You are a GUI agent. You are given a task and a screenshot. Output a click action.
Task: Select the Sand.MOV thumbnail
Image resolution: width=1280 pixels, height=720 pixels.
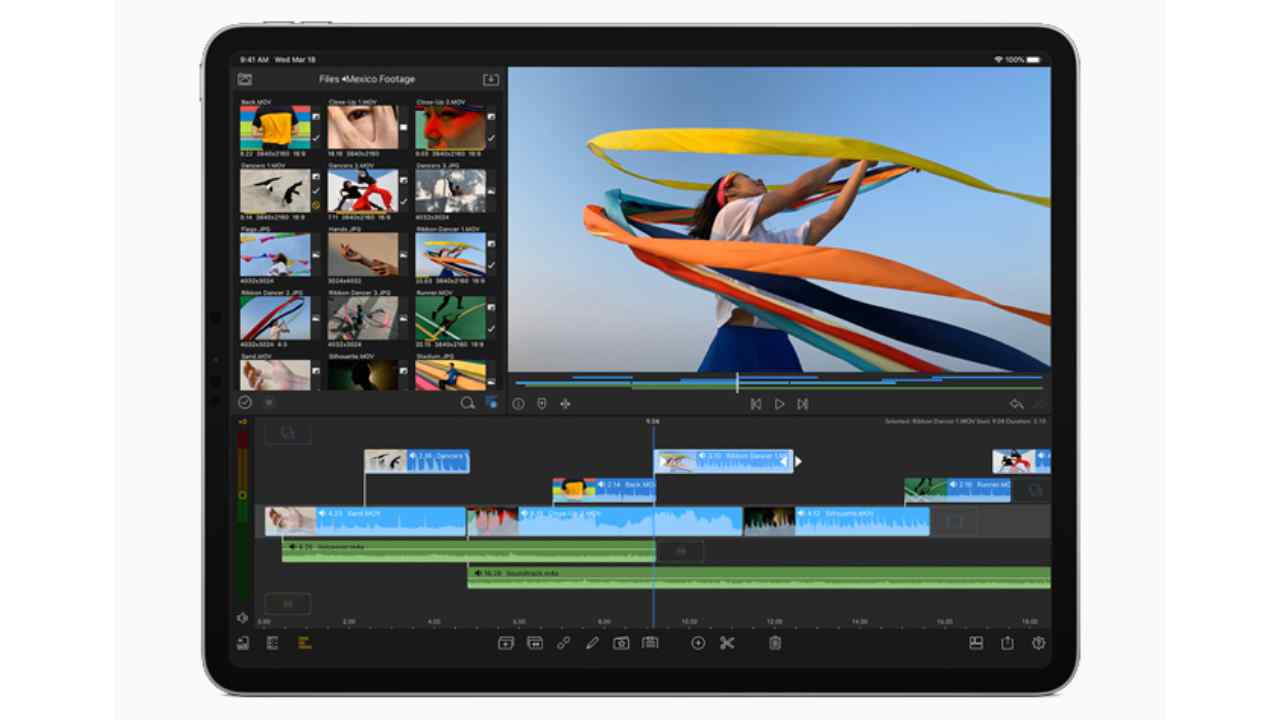pos(275,376)
